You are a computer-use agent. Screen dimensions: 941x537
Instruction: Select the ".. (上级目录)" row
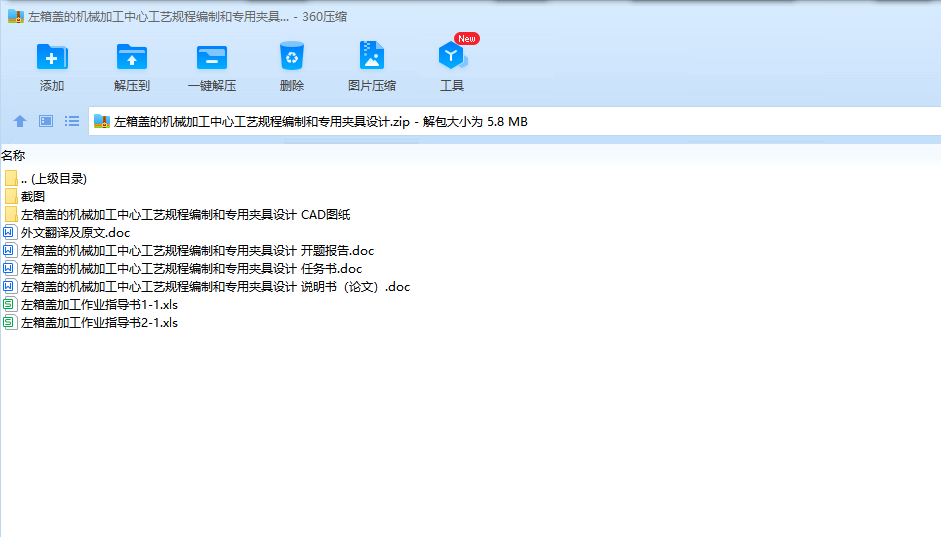point(54,178)
